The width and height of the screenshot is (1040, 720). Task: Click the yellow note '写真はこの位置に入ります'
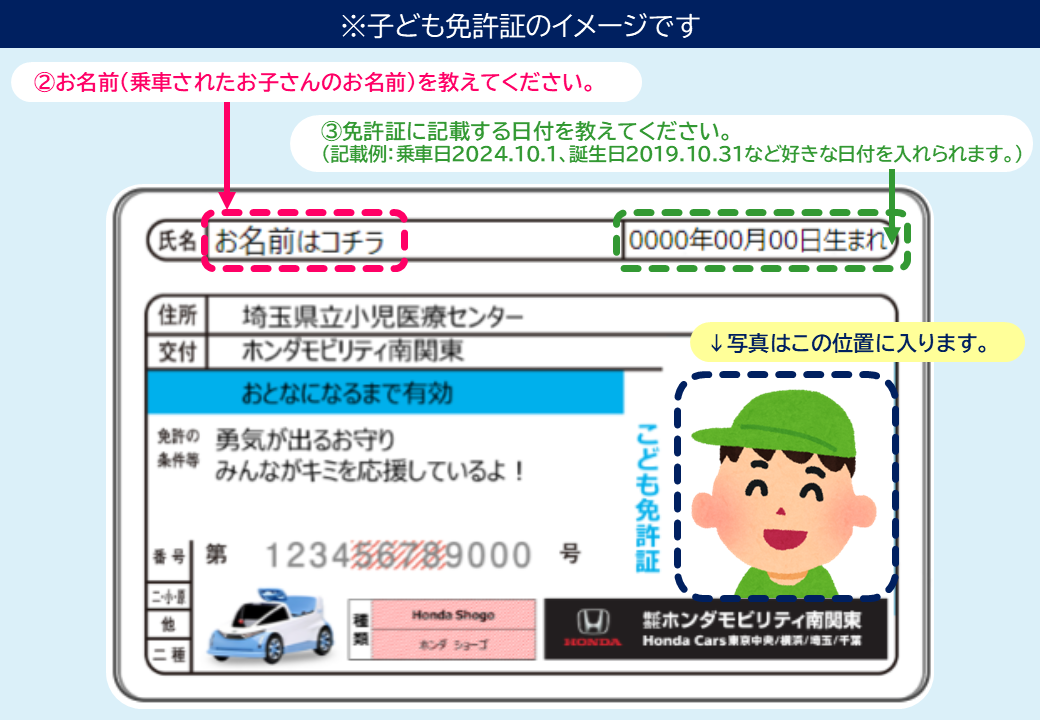coord(849,343)
